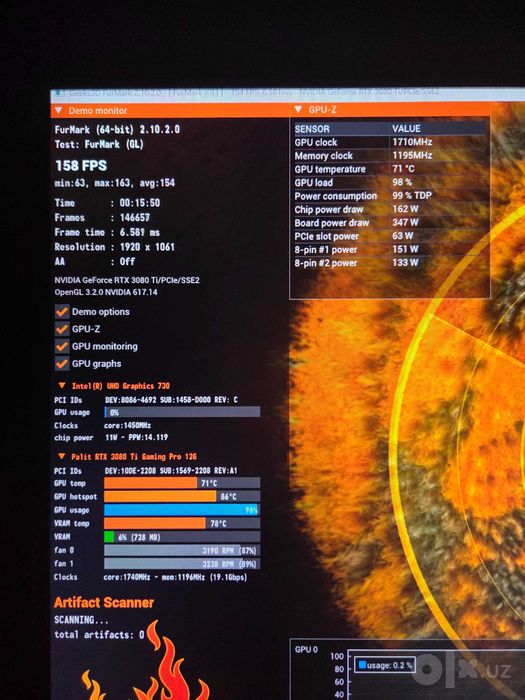
Task: Turn off the GPU graphs checkbox
Action: (x=62, y=364)
